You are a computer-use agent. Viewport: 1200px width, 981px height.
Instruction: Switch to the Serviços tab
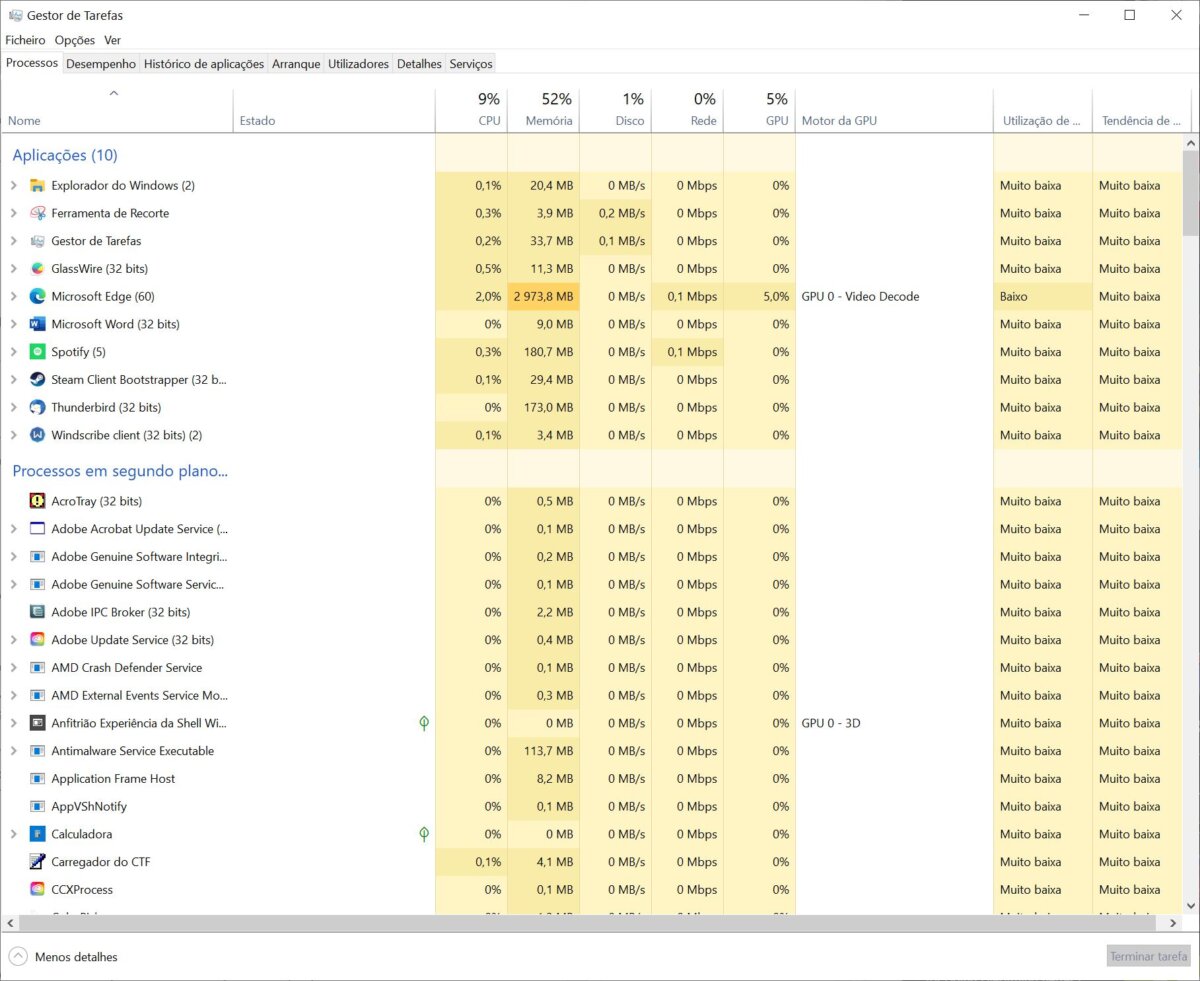pyautogui.click(x=471, y=64)
